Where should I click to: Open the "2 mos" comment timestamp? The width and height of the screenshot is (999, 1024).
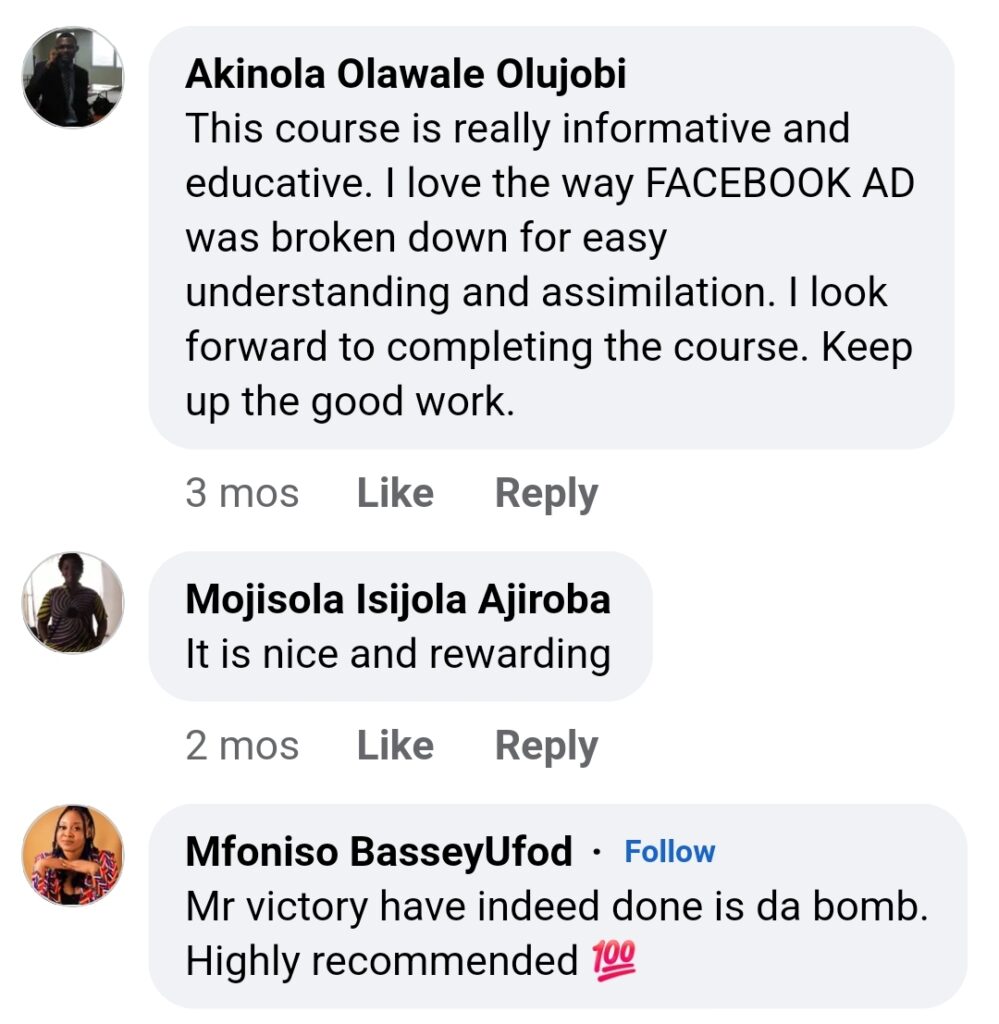[x=242, y=746]
